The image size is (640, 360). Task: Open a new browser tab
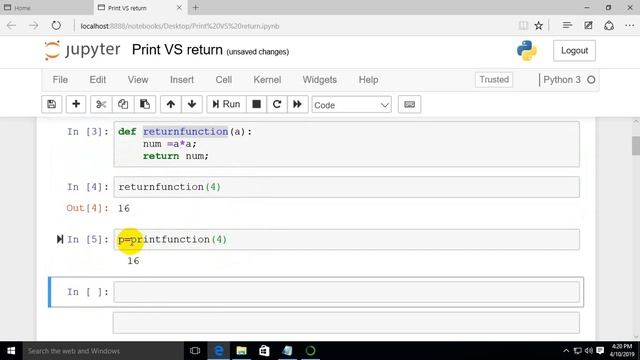pos(196,8)
